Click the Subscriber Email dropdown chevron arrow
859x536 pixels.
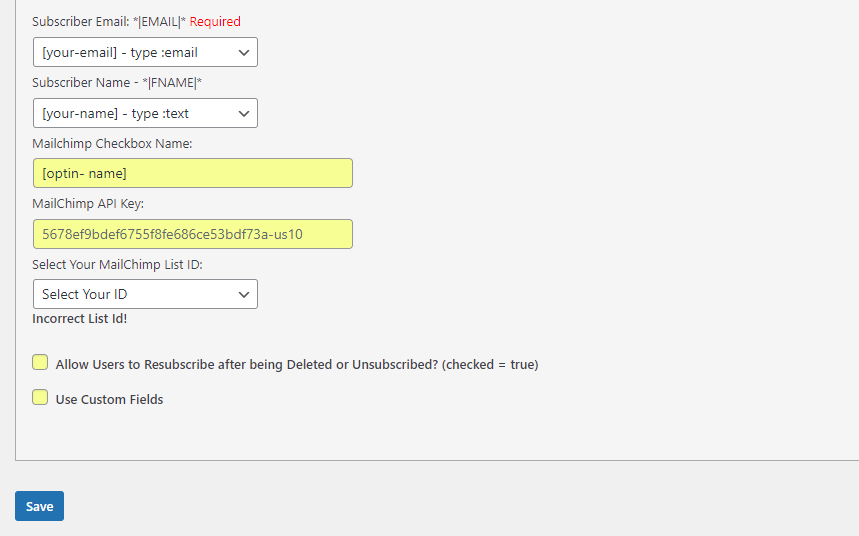tap(243, 52)
